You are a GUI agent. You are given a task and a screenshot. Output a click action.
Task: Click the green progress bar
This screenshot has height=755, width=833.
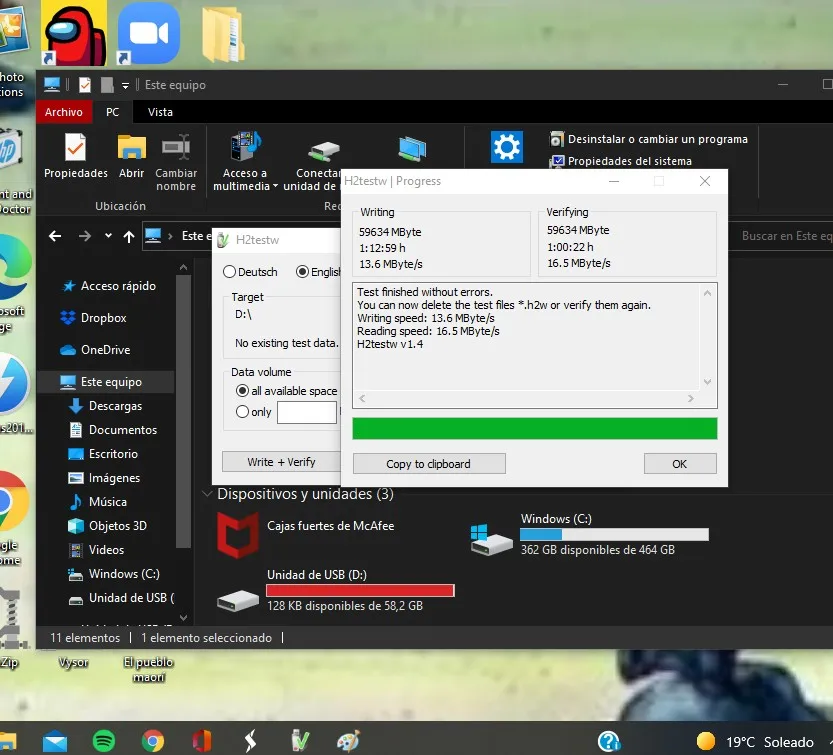click(x=534, y=429)
